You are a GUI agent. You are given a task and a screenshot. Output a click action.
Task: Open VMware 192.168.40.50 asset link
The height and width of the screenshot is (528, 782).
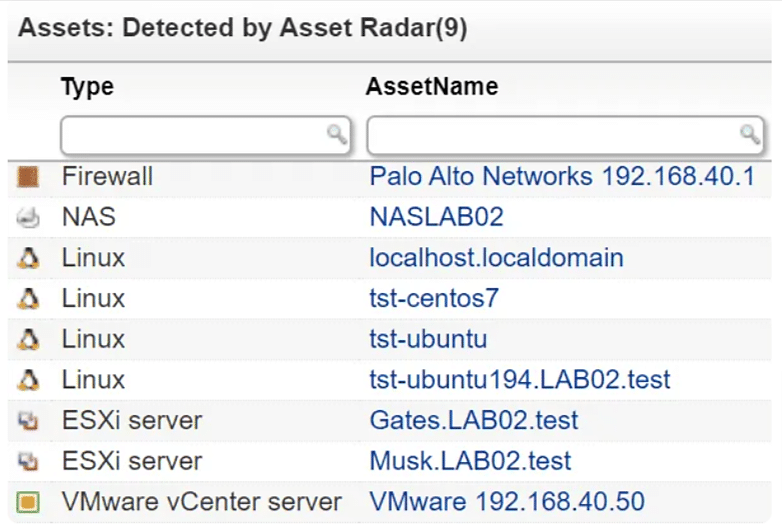click(507, 502)
